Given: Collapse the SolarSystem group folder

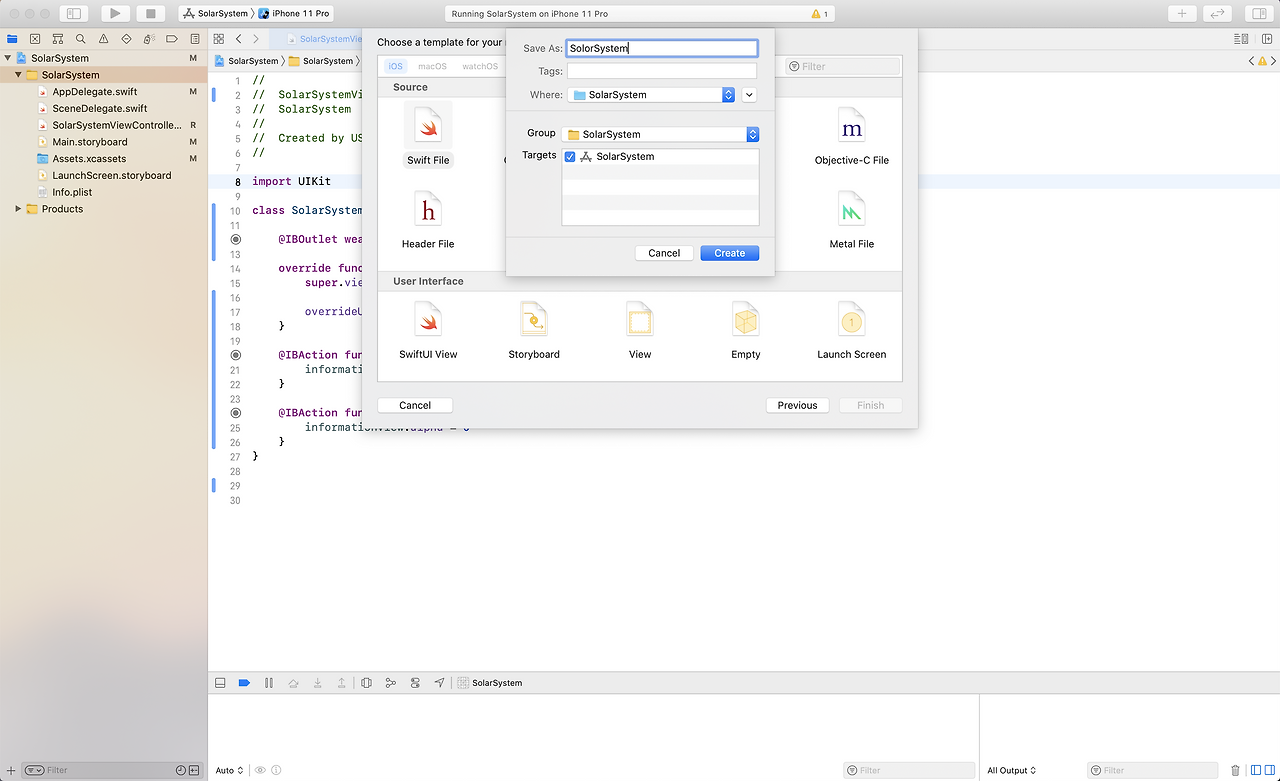Looking at the screenshot, I should coord(18,75).
